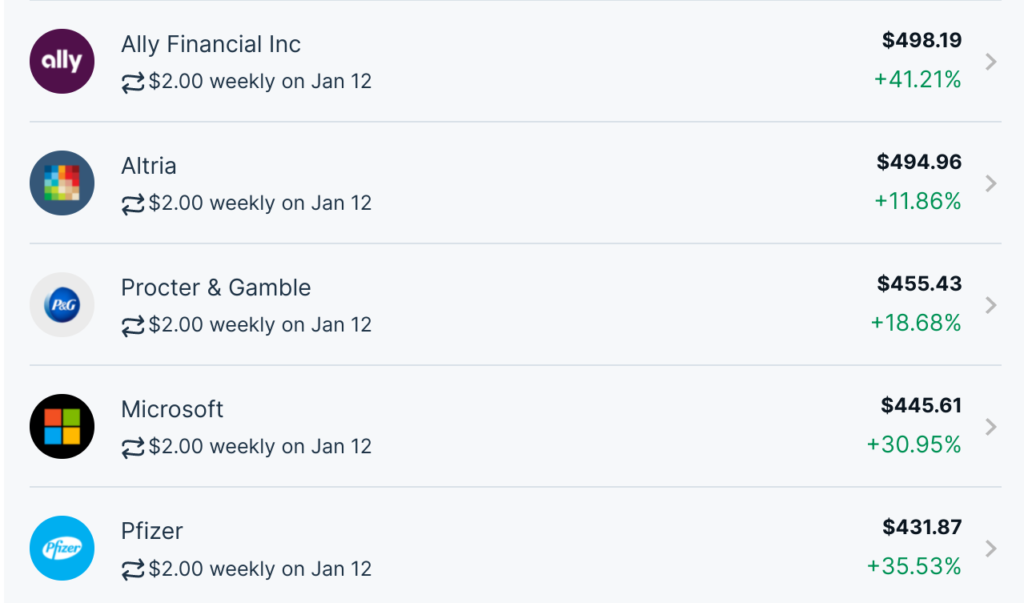Image resolution: width=1024 pixels, height=603 pixels.
Task: Click the recurring arrows icon under Ally Financial
Action: pyautogui.click(x=133, y=82)
